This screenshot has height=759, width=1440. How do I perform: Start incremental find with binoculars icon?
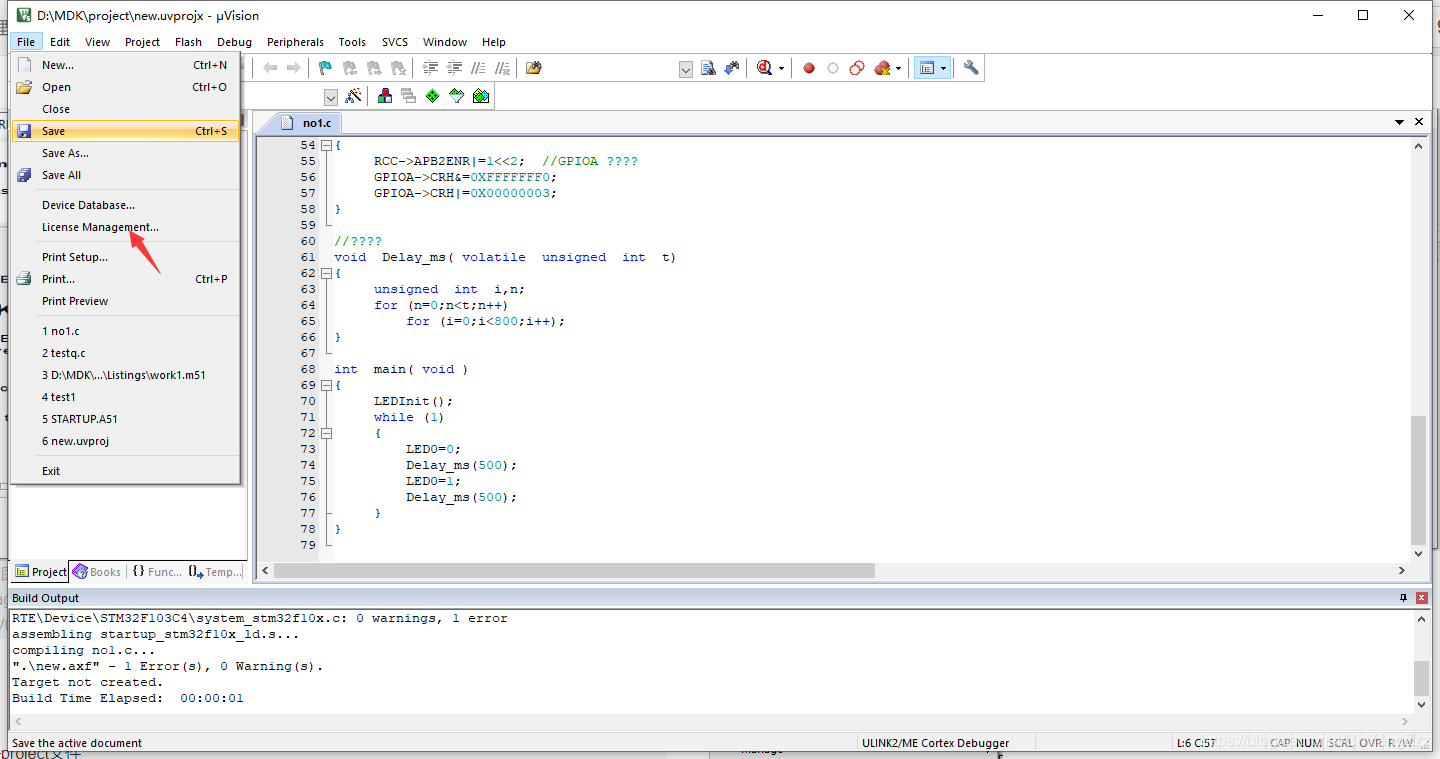coord(732,68)
